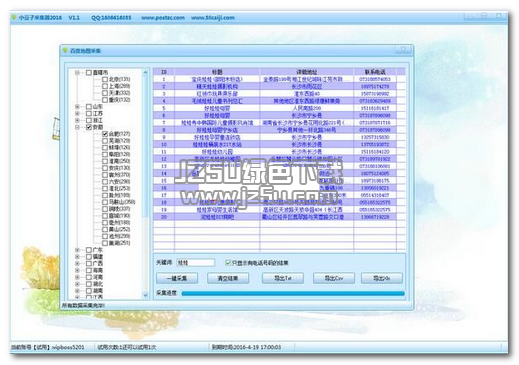Check the 上海 city checkbox
Viewport: 519px width, 365px height.
[x=105, y=86]
